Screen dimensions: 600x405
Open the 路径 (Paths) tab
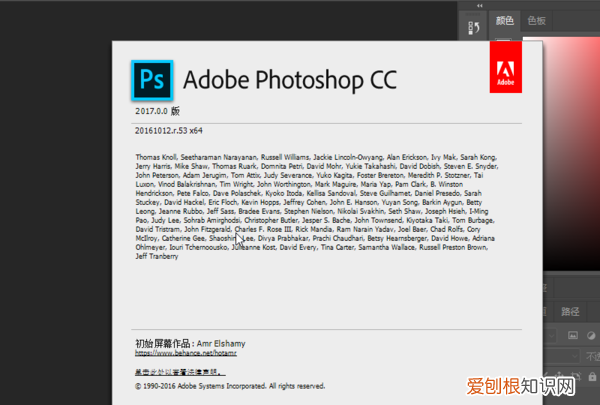572,311
